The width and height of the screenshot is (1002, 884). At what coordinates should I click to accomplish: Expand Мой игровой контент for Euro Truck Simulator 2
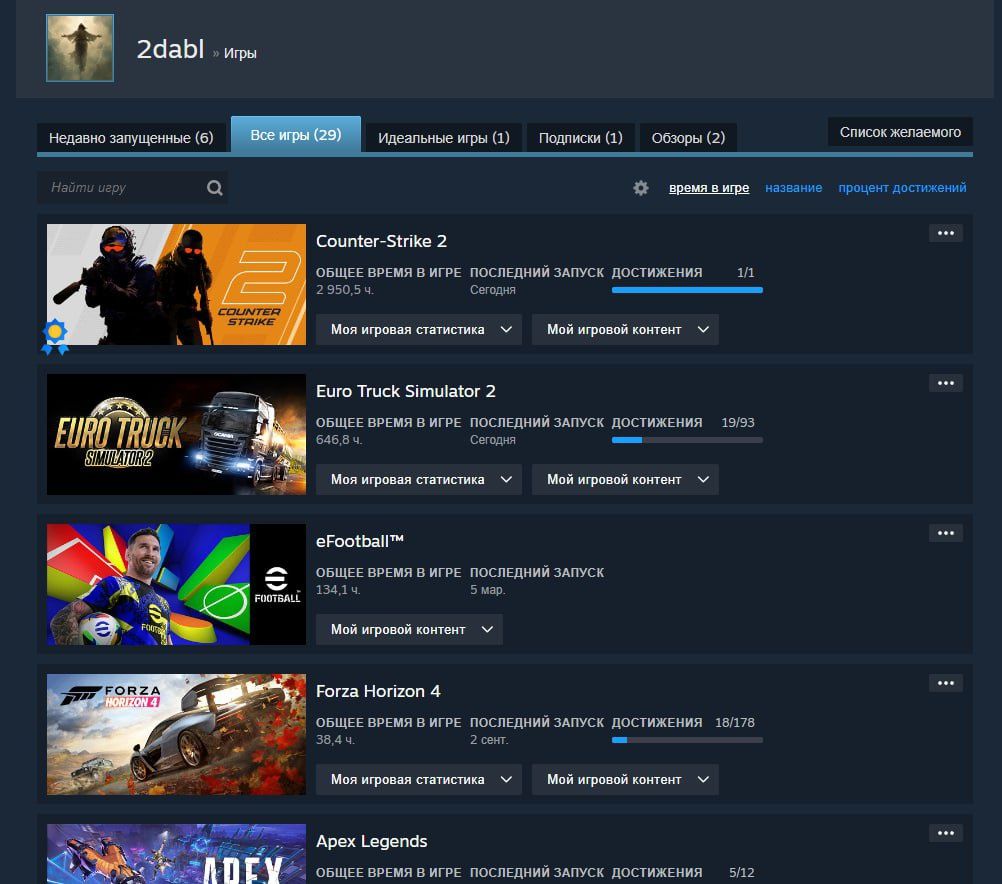tap(625, 479)
